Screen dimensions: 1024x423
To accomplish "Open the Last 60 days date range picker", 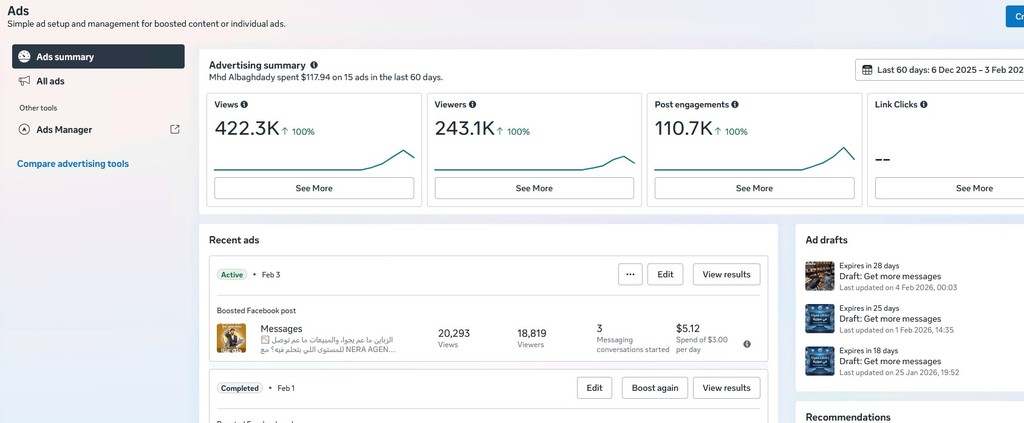I will coord(940,70).
